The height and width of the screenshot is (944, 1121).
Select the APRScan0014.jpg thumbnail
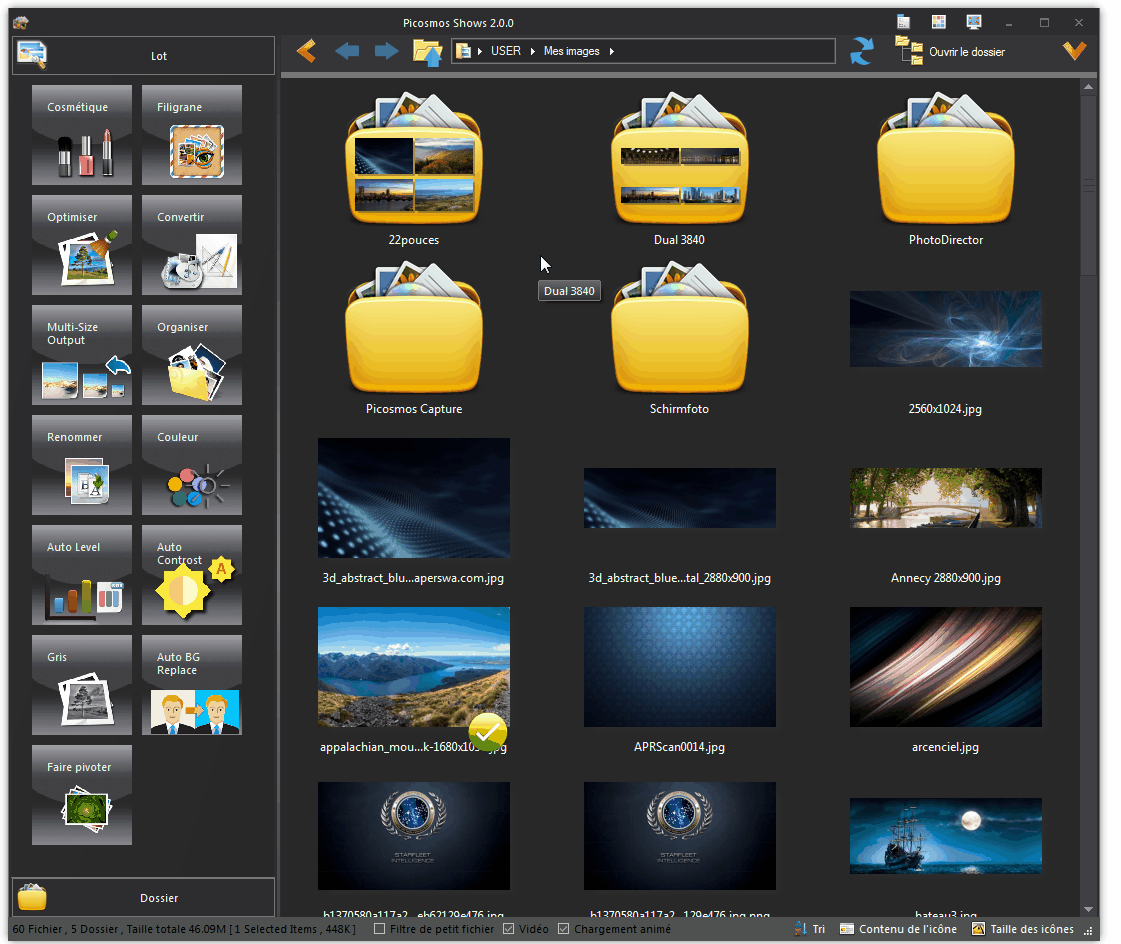(679, 667)
